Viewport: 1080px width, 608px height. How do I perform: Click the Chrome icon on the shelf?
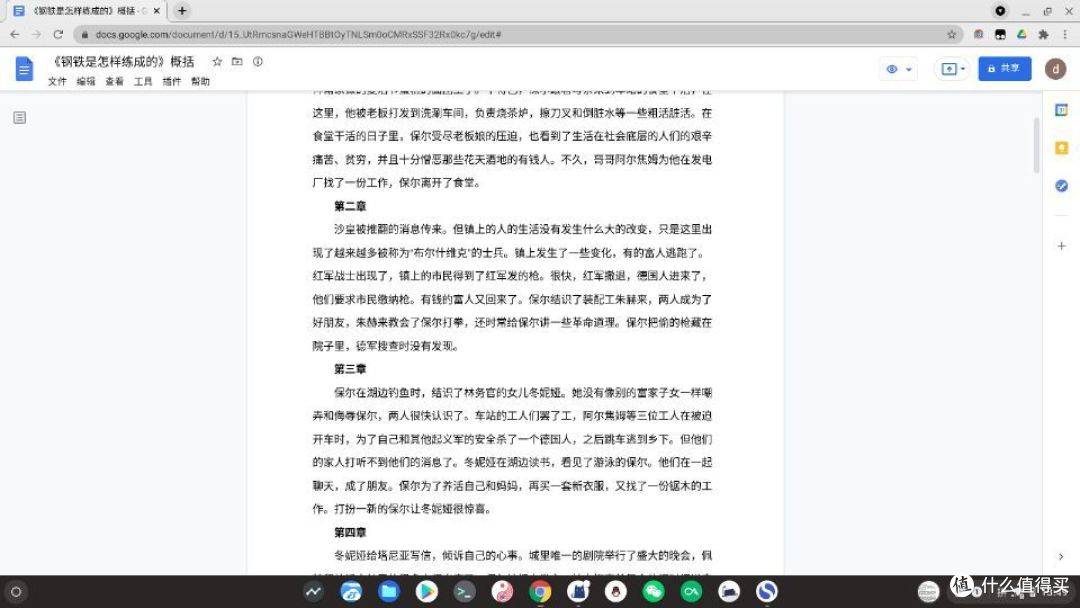point(540,591)
